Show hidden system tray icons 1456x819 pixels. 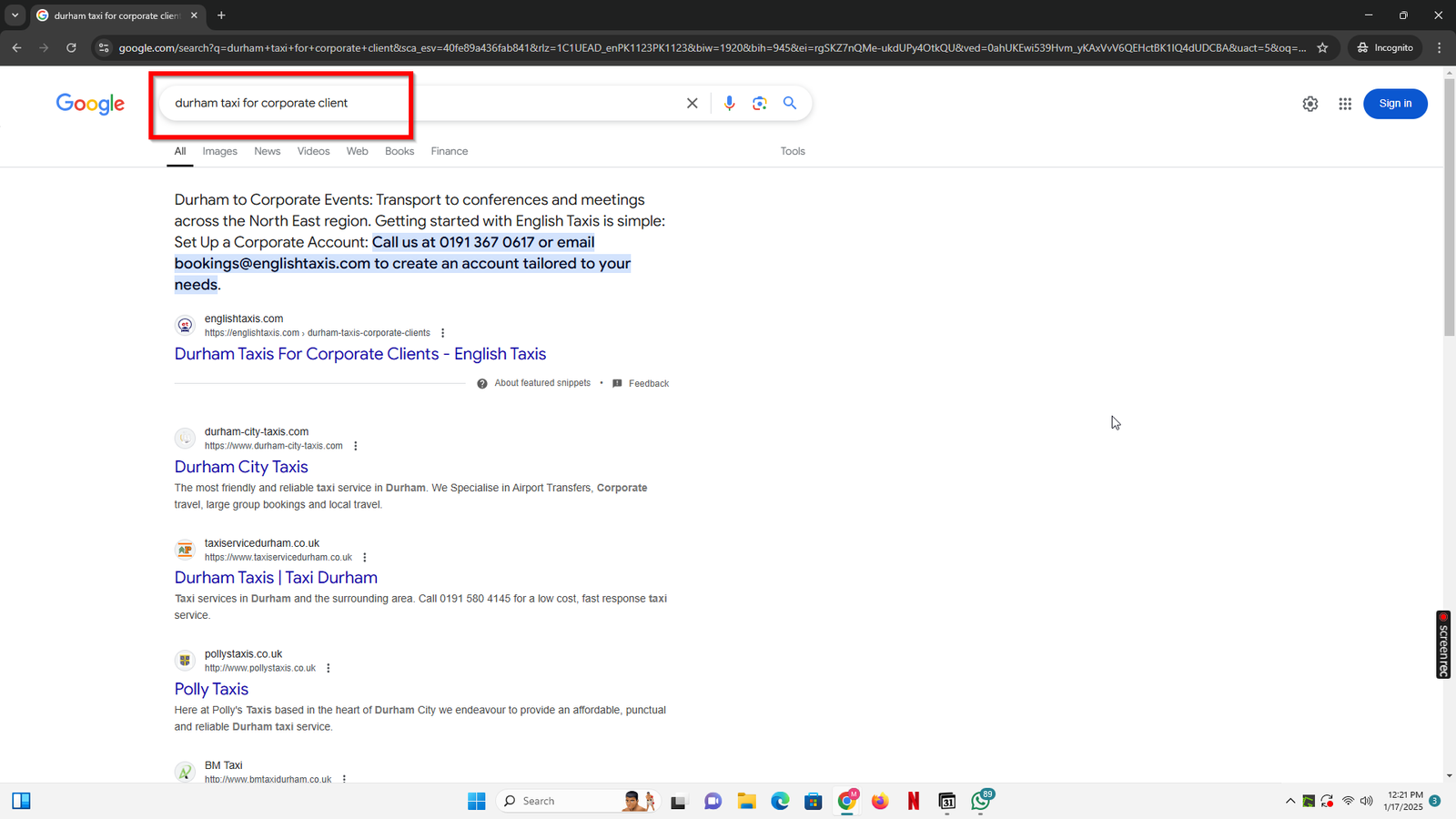point(1289,801)
